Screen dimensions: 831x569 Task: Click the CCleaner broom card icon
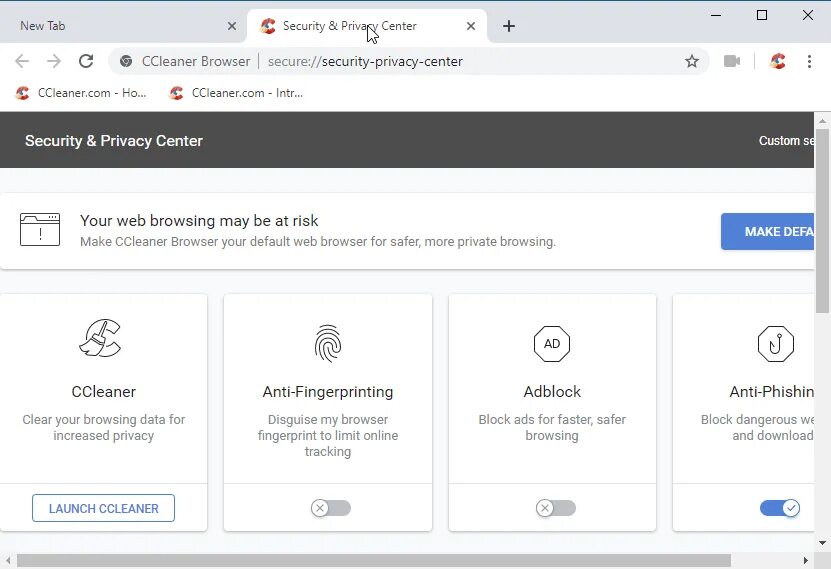[x=100, y=338]
